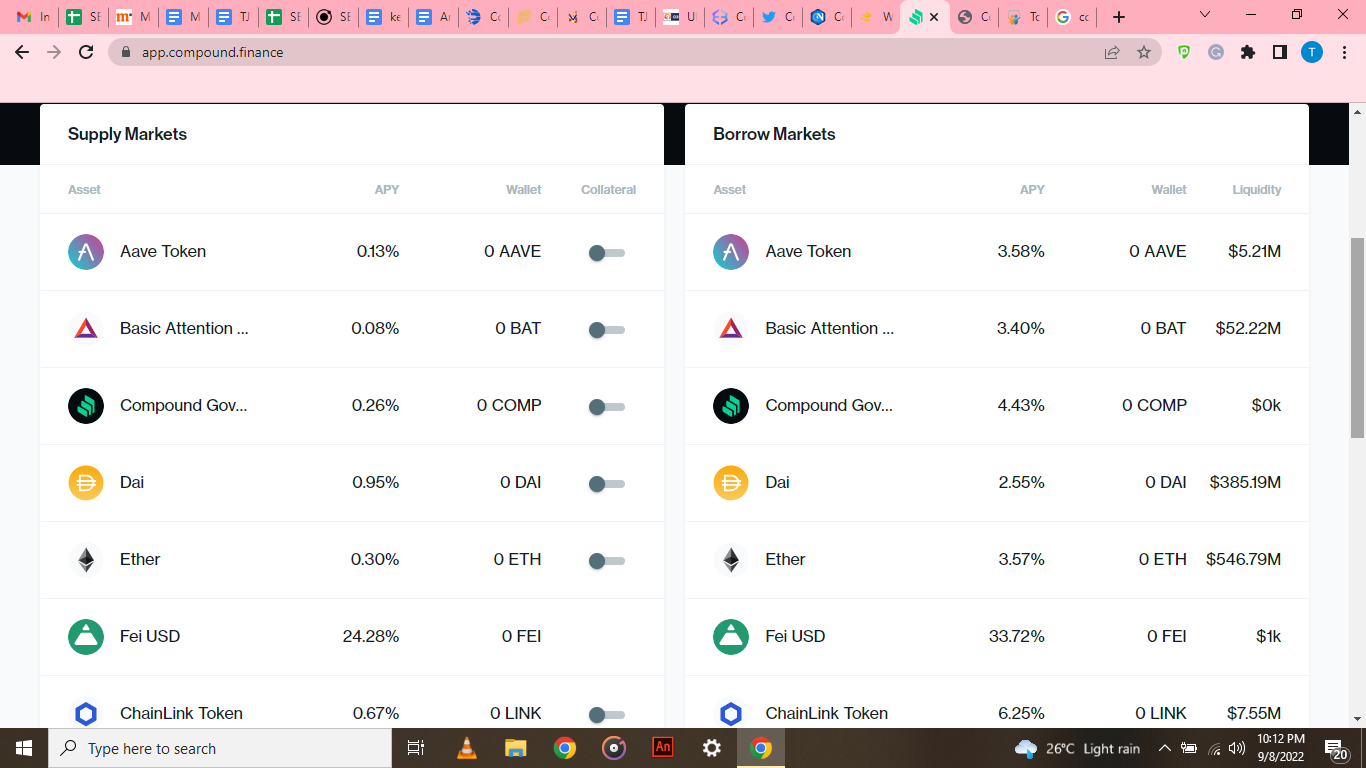1366x768 pixels.
Task: Open VLC media player from taskbar
Action: click(x=467, y=748)
